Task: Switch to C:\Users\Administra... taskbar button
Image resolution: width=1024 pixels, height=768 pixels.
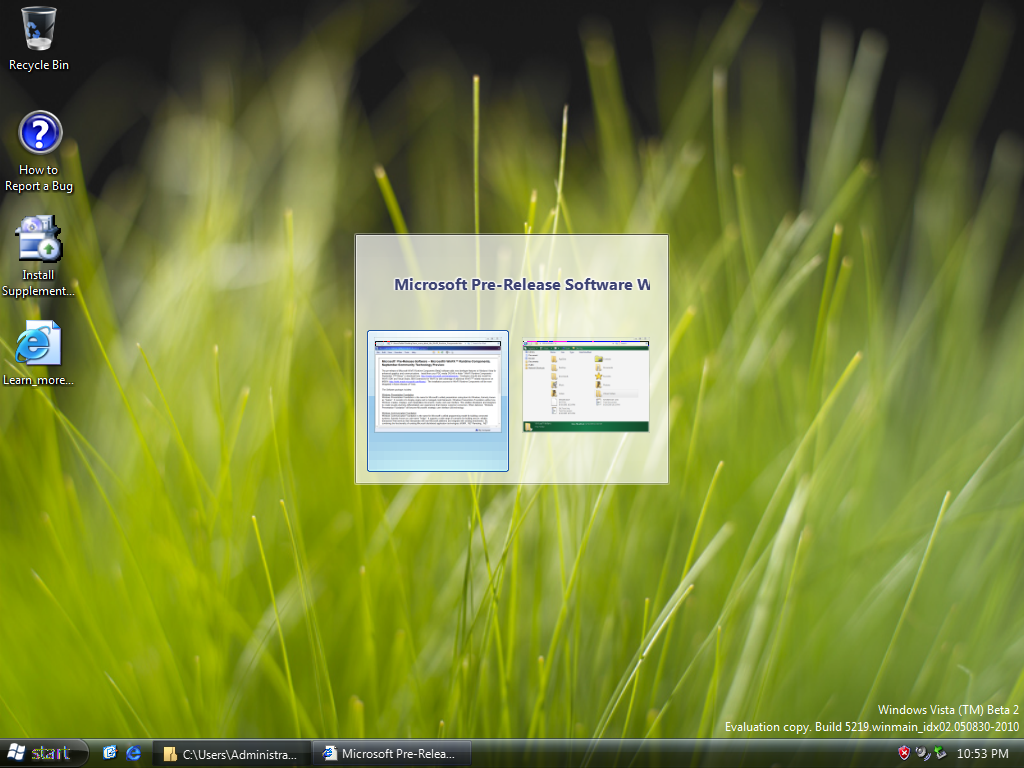Action: click(232, 754)
